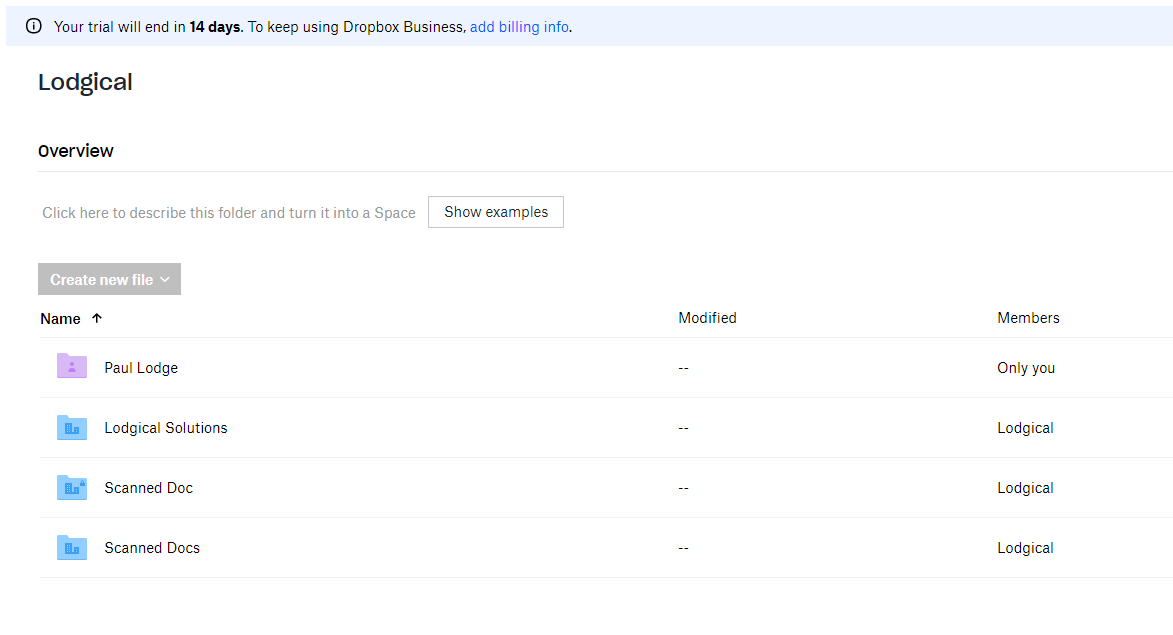Click Only you members for Paul Lodge
Viewport: 1173px width, 635px height.
(1026, 368)
